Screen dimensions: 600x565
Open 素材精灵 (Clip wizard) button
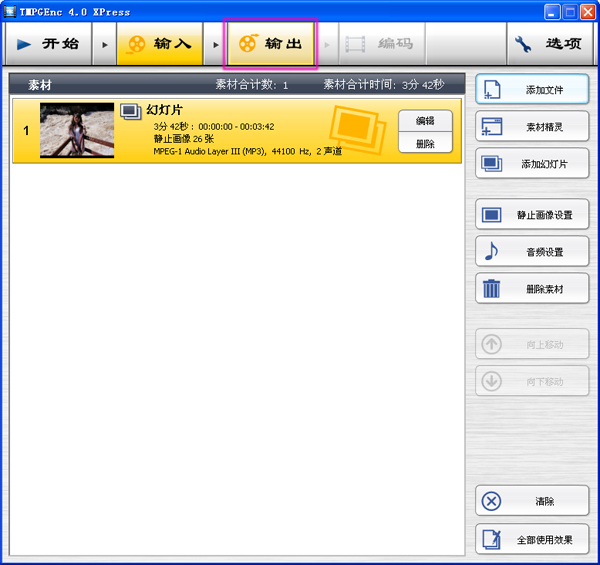pos(532,127)
